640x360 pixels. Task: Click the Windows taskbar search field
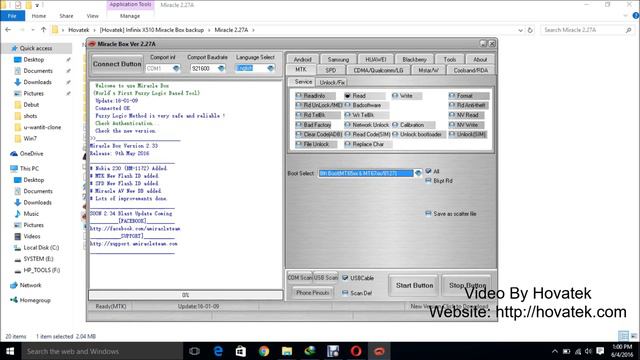point(102,351)
